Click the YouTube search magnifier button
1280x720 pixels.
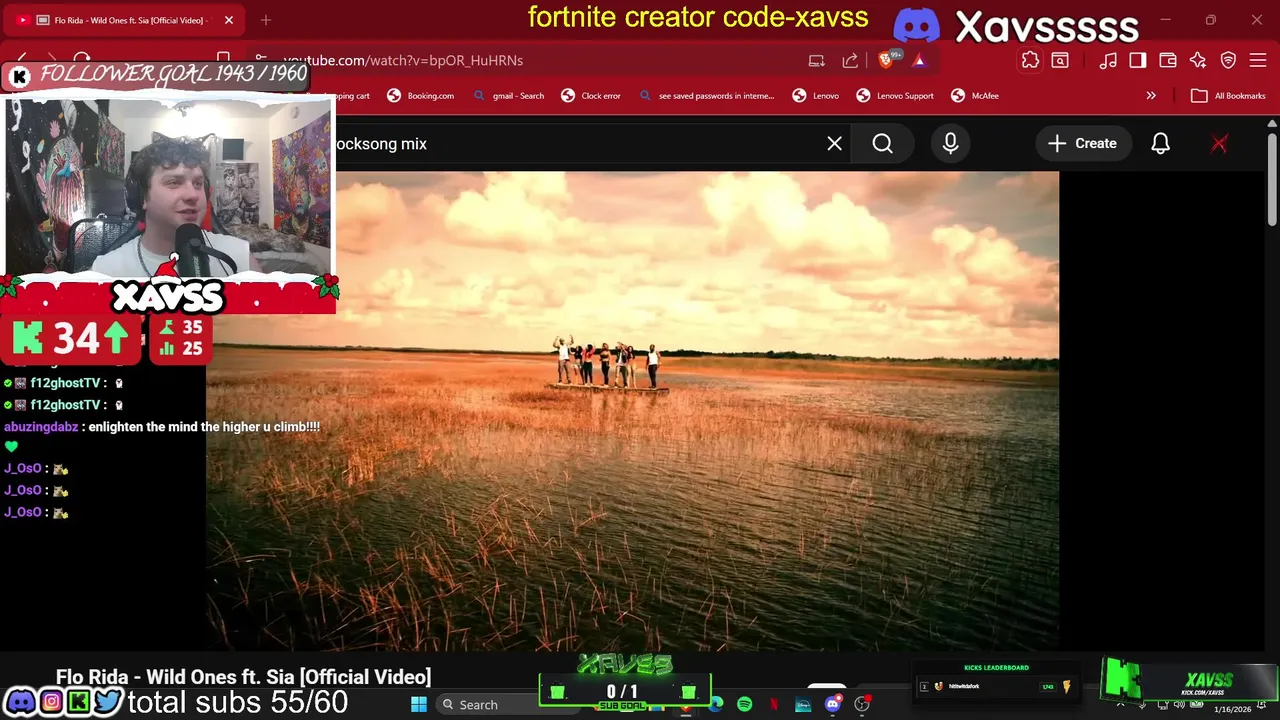click(882, 144)
